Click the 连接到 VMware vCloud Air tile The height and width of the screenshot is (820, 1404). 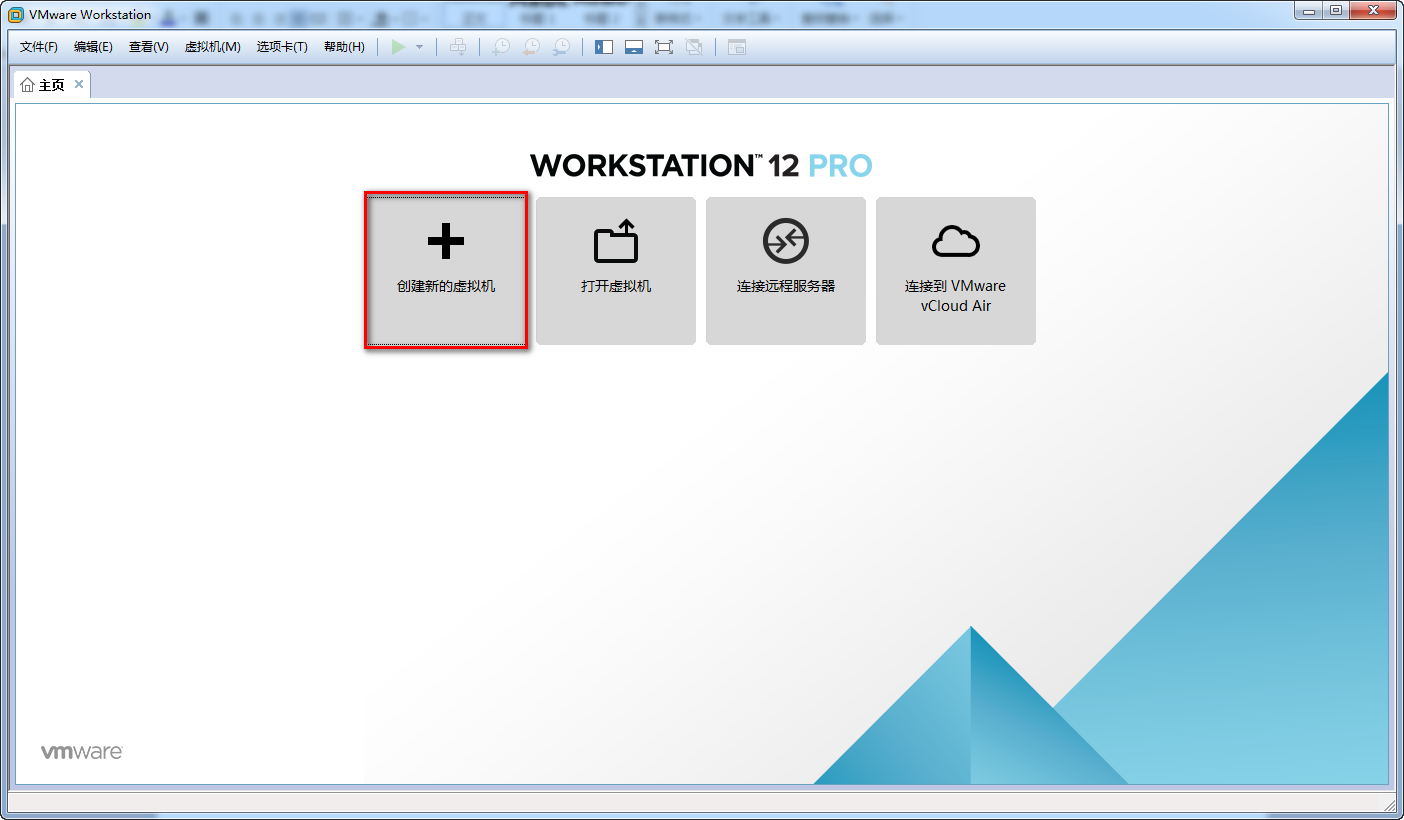(x=956, y=271)
